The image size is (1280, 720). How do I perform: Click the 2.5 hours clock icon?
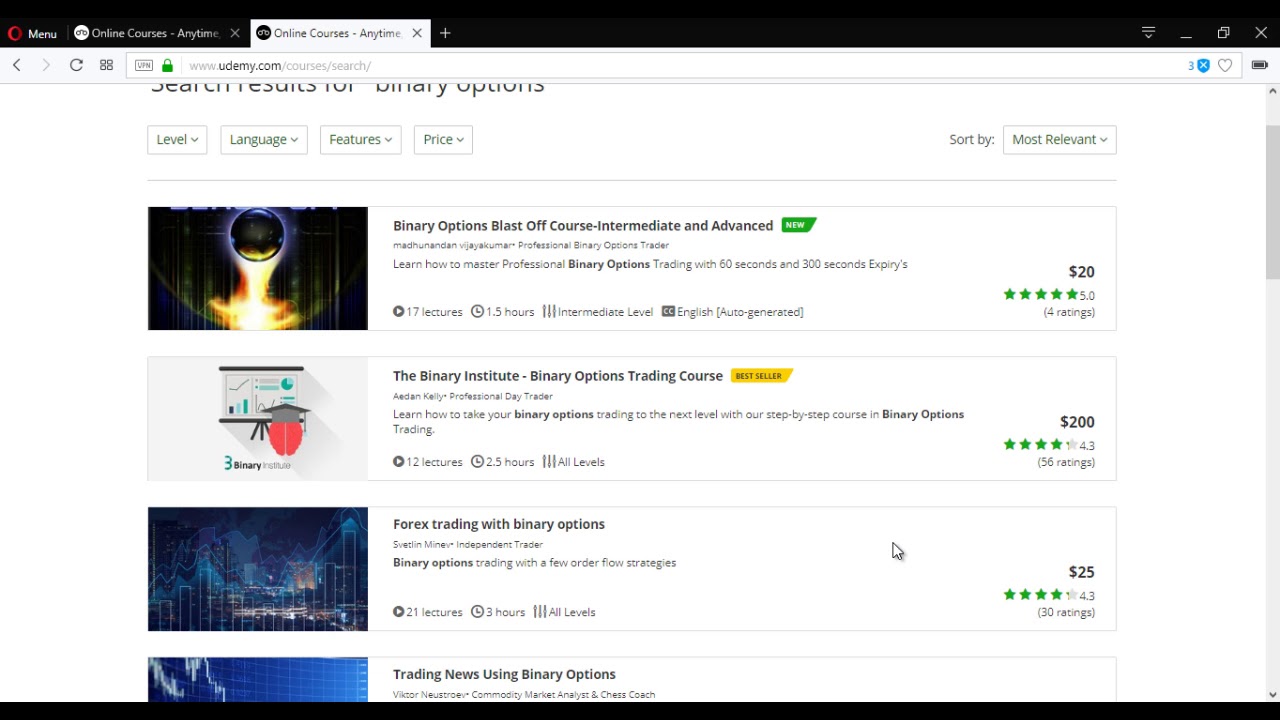(x=477, y=461)
